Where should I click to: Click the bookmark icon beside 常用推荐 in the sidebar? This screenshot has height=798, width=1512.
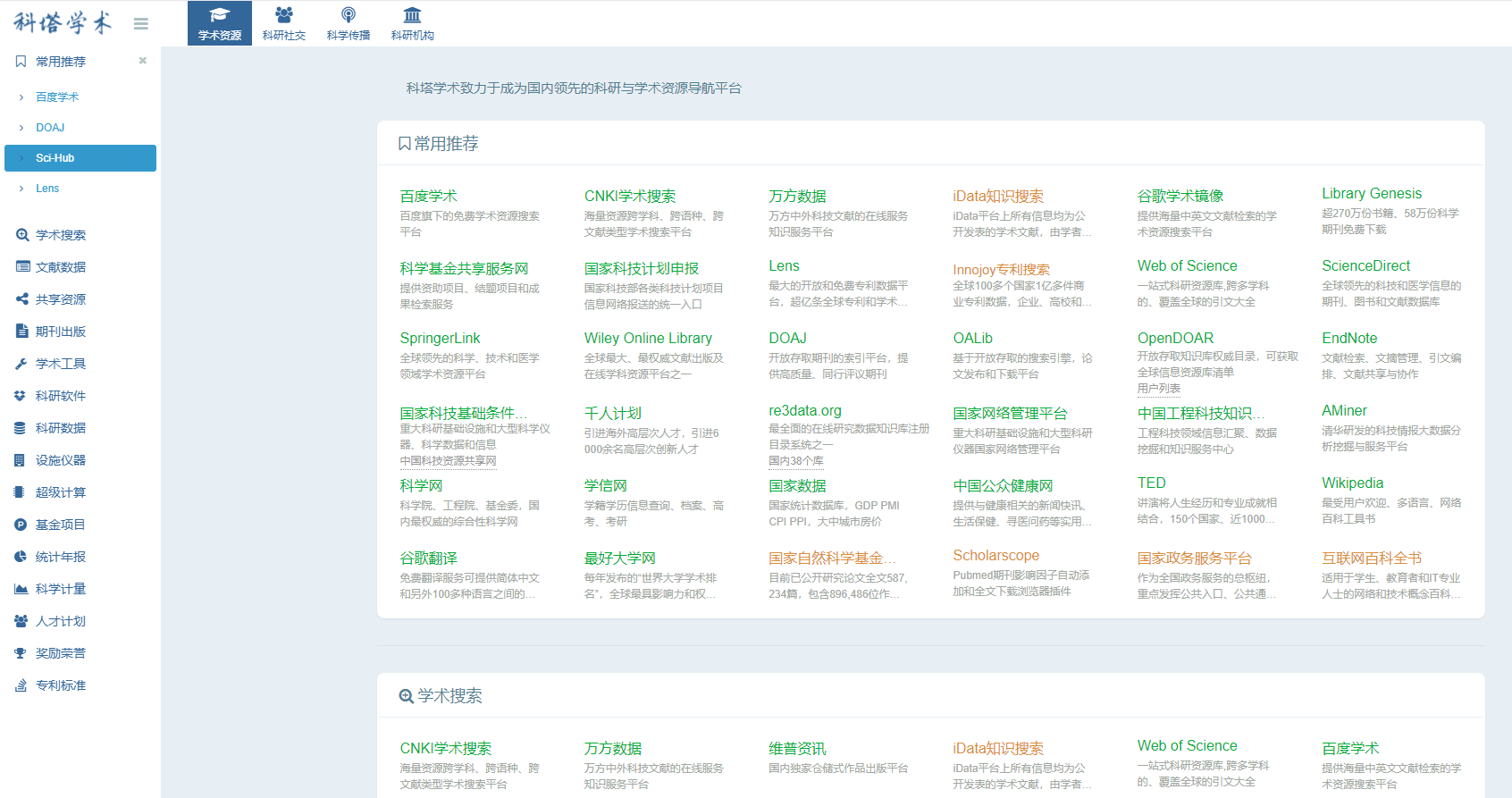[x=21, y=62]
